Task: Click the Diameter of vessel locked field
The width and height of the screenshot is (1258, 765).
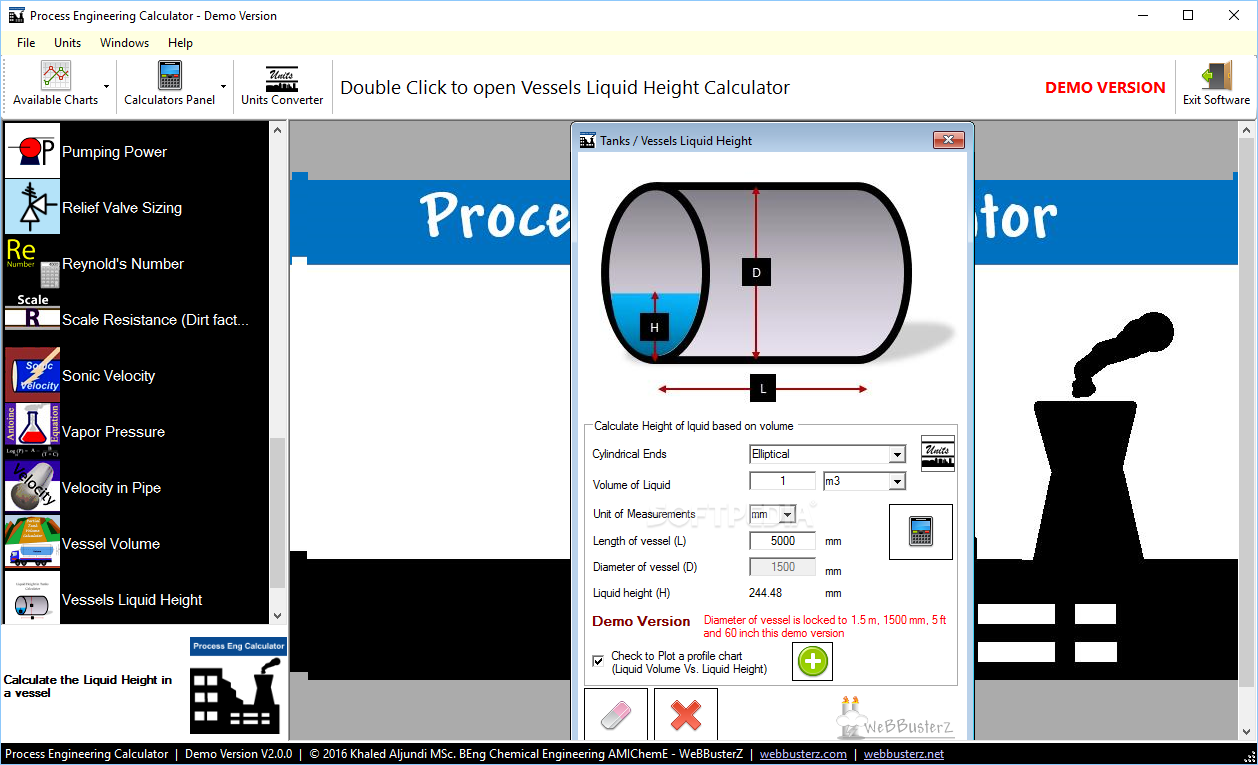Action: [x=783, y=567]
